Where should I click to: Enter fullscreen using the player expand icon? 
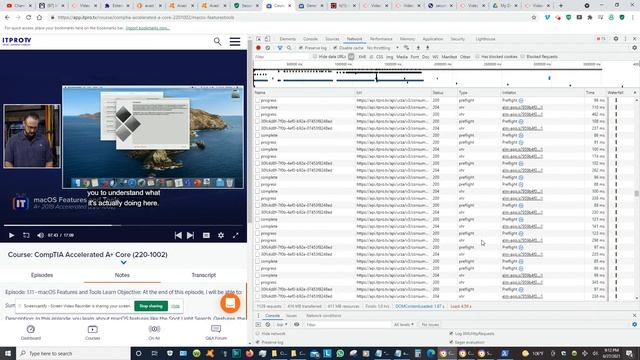(x=236, y=235)
